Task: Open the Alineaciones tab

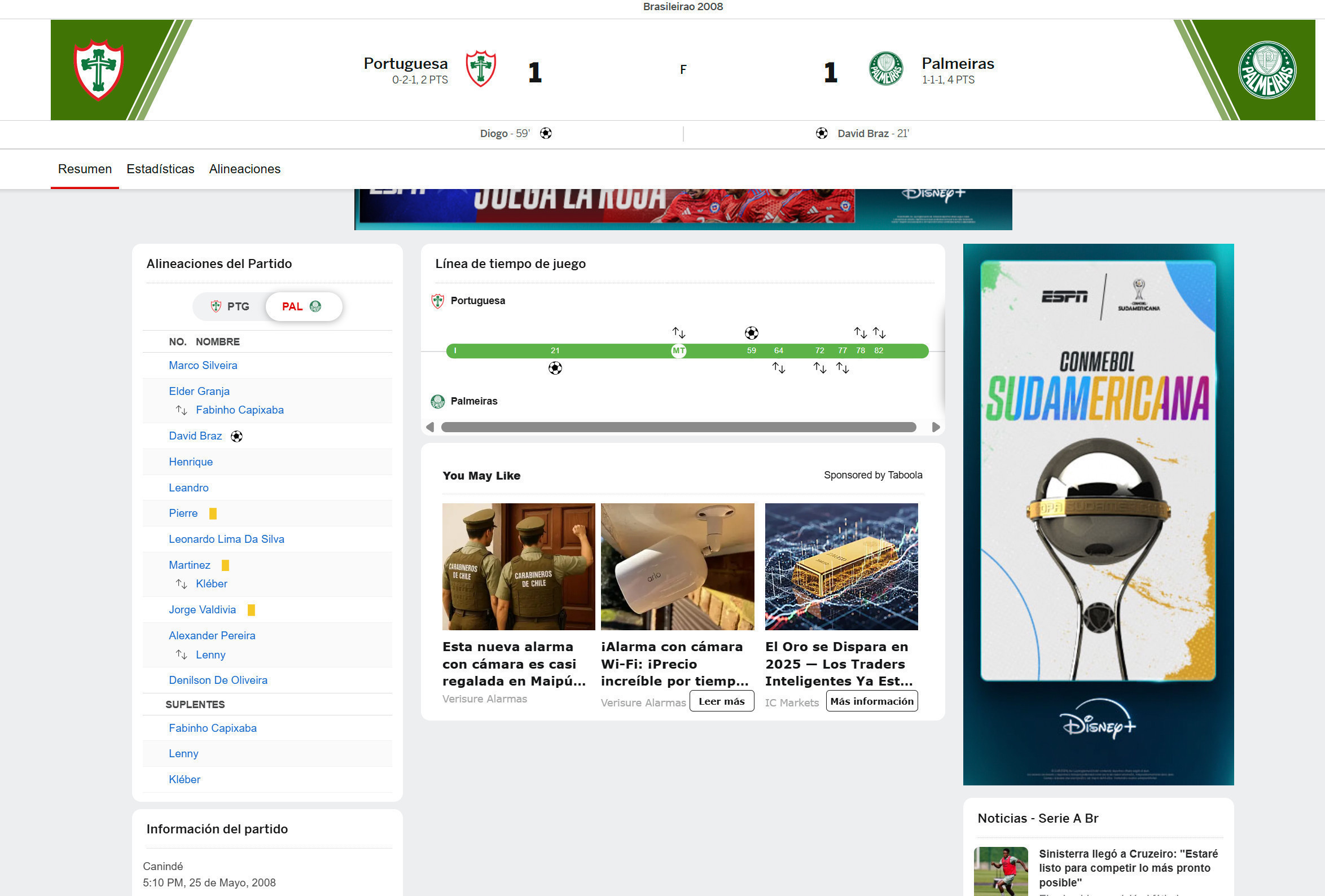Action: pos(244,169)
